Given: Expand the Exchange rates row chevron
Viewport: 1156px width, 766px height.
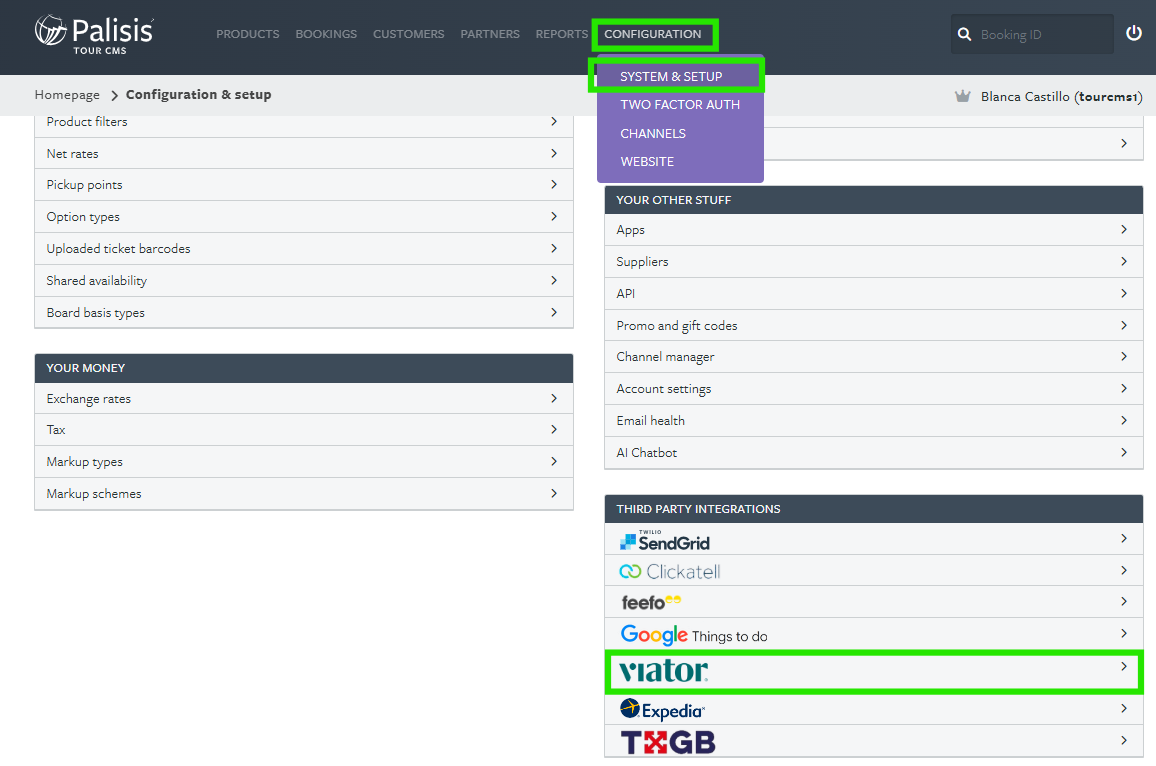Looking at the screenshot, I should point(554,398).
